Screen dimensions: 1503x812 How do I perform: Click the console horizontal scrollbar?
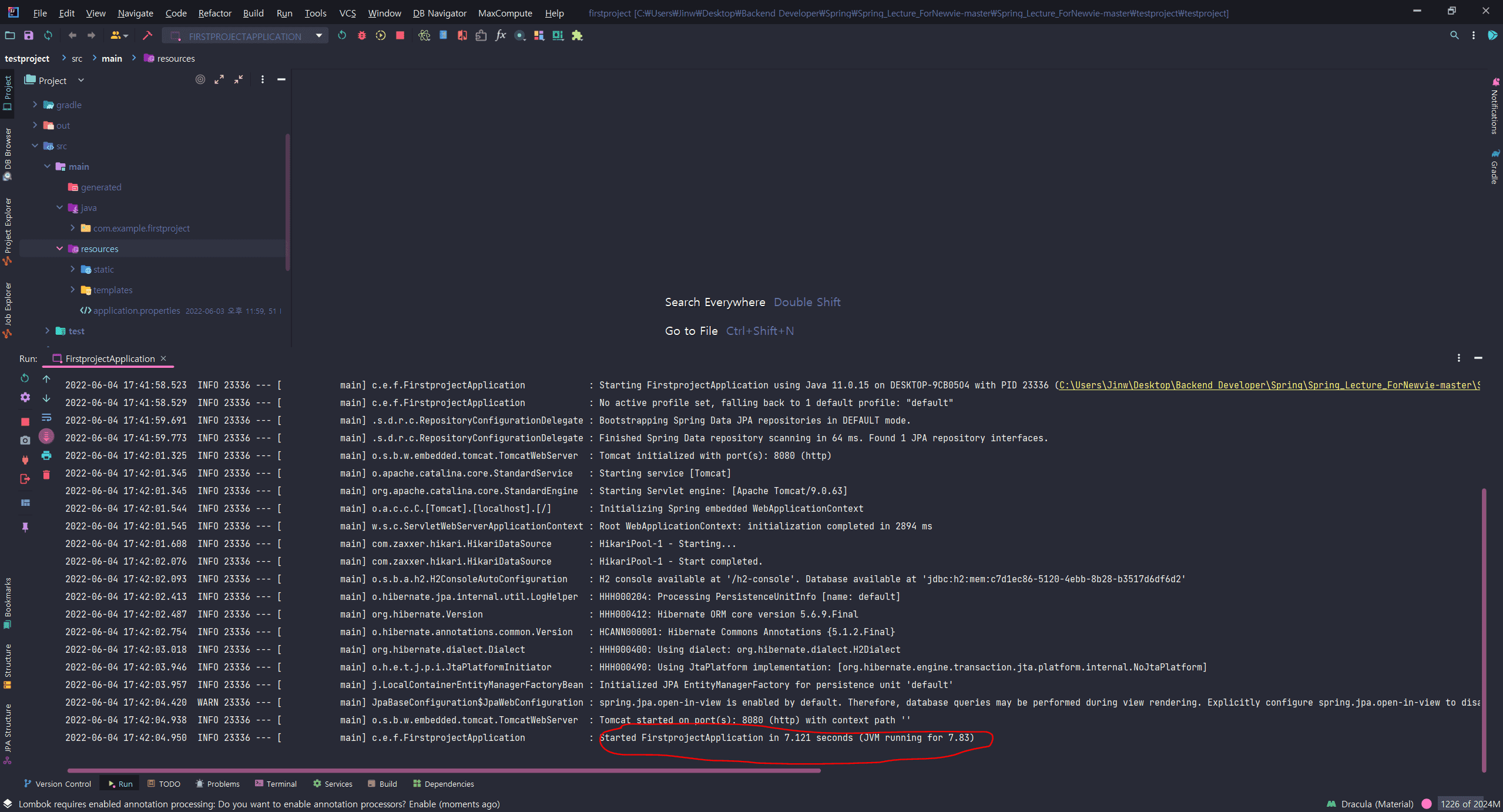(x=444, y=770)
